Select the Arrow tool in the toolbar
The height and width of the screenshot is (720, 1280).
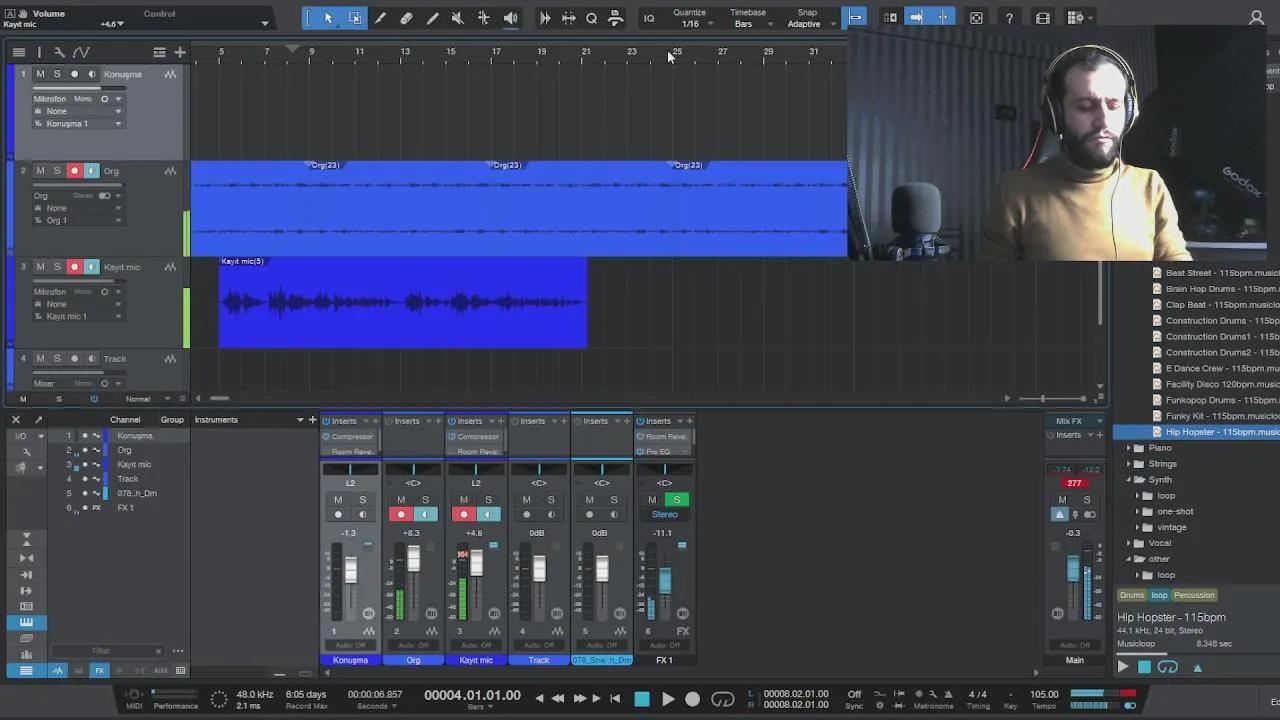[x=328, y=17]
